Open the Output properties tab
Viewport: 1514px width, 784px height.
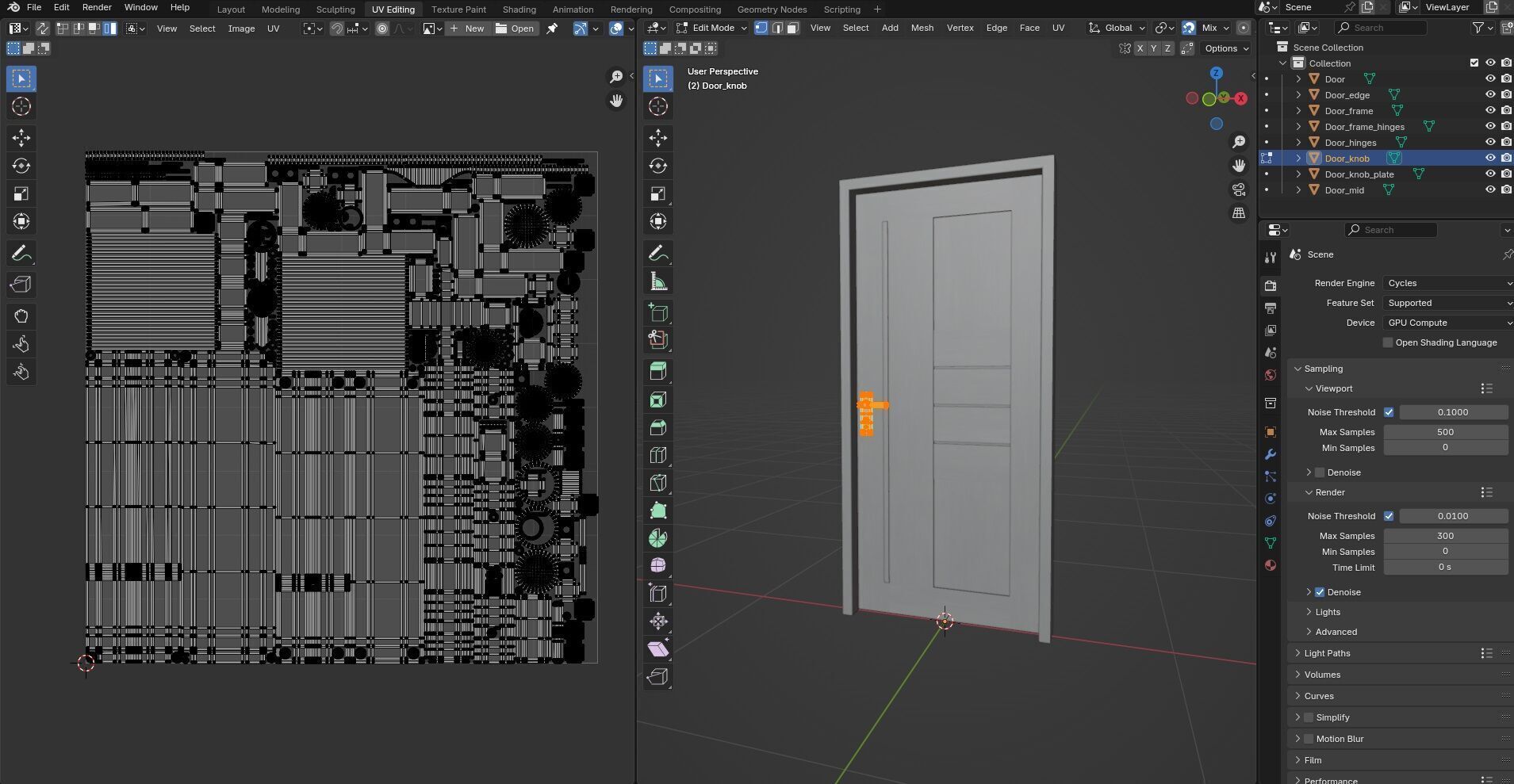(x=1271, y=308)
